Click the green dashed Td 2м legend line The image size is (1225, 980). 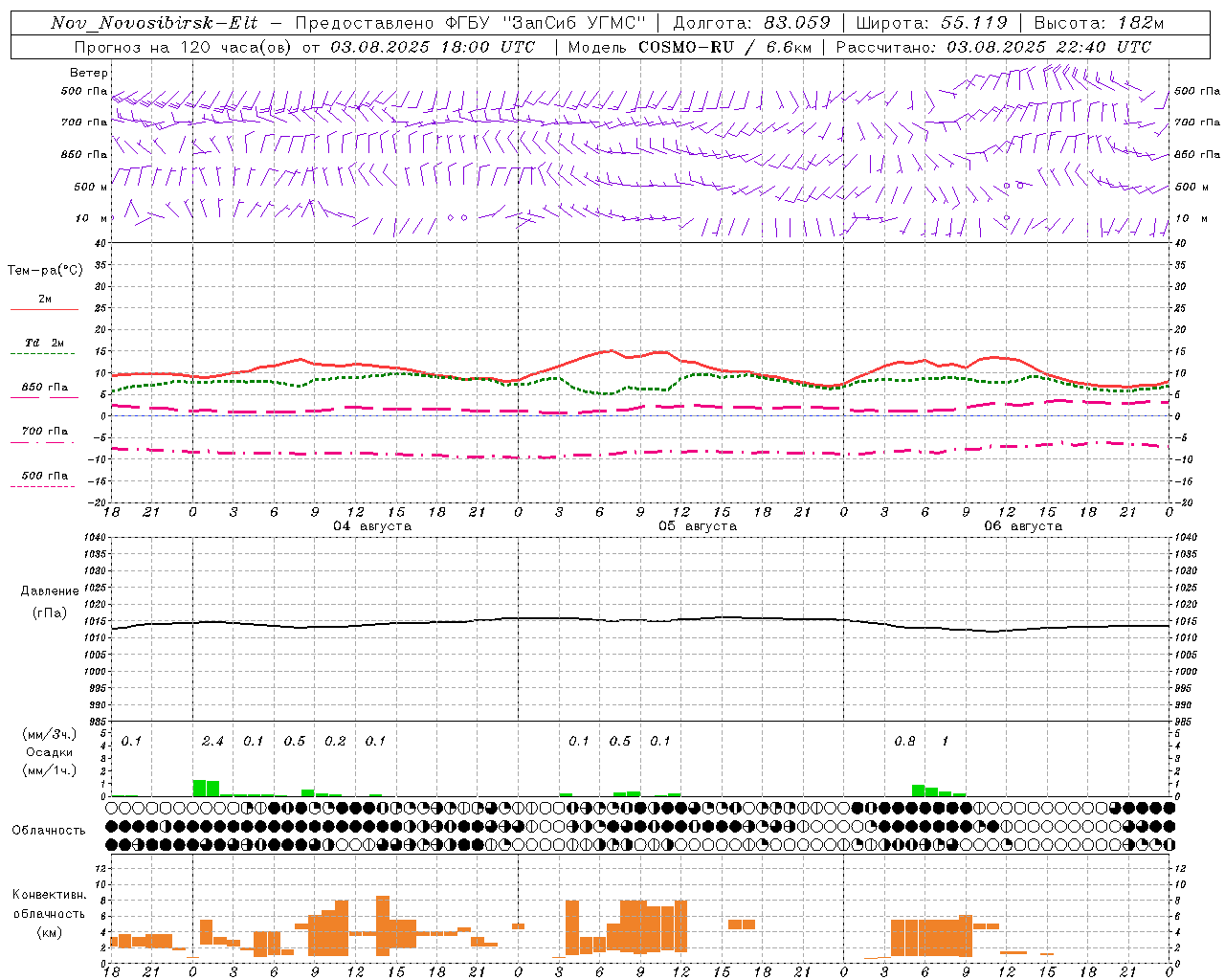tap(42, 354)
